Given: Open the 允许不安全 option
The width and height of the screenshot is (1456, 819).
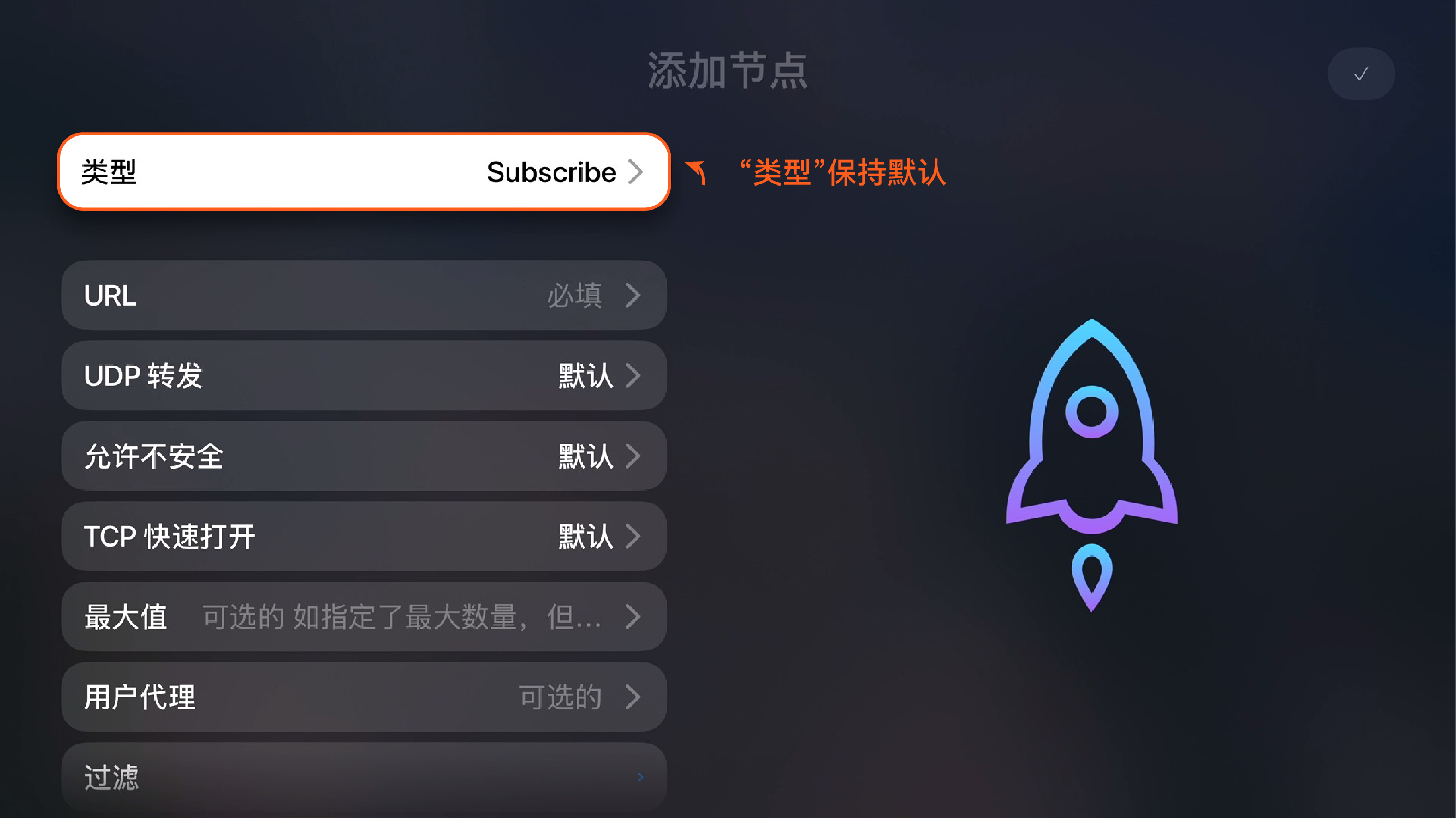Looking at the screenshot, I should [364, 456].
